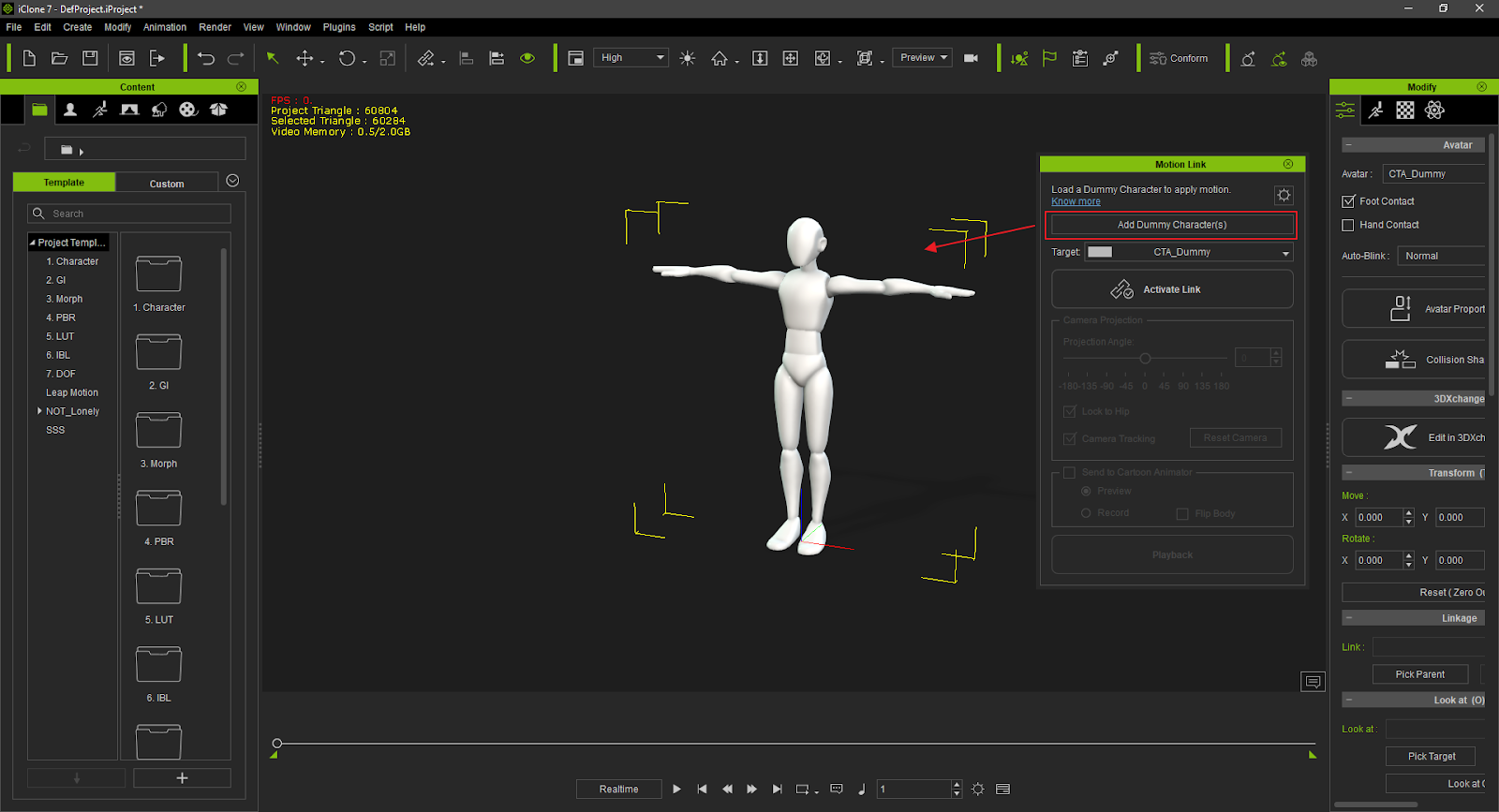This screenshot has width=1499, height=812.
Task: Collapse the Project Template tree node
Action: pyautogui.click(x=33, y=243)
